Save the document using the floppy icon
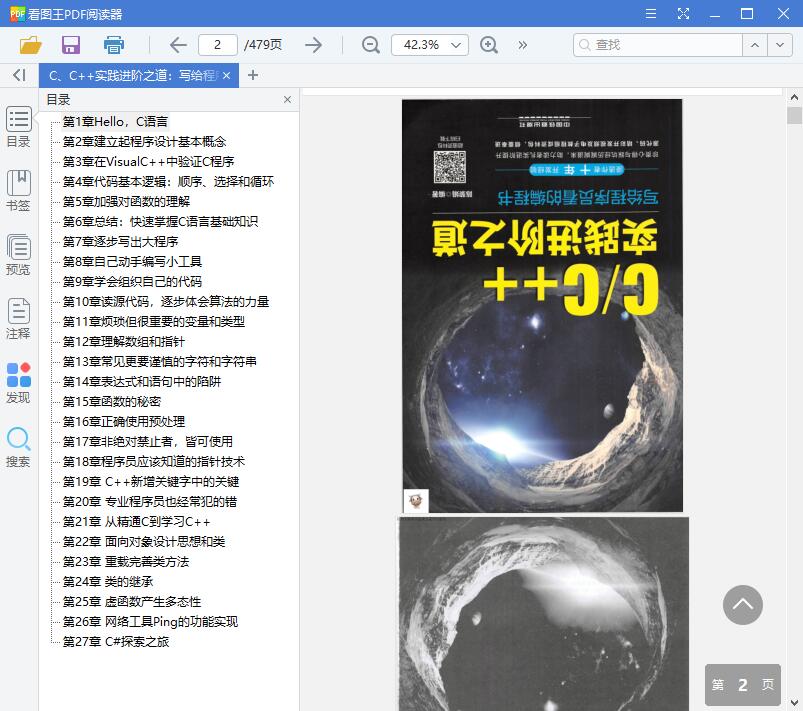 point(71,45)
